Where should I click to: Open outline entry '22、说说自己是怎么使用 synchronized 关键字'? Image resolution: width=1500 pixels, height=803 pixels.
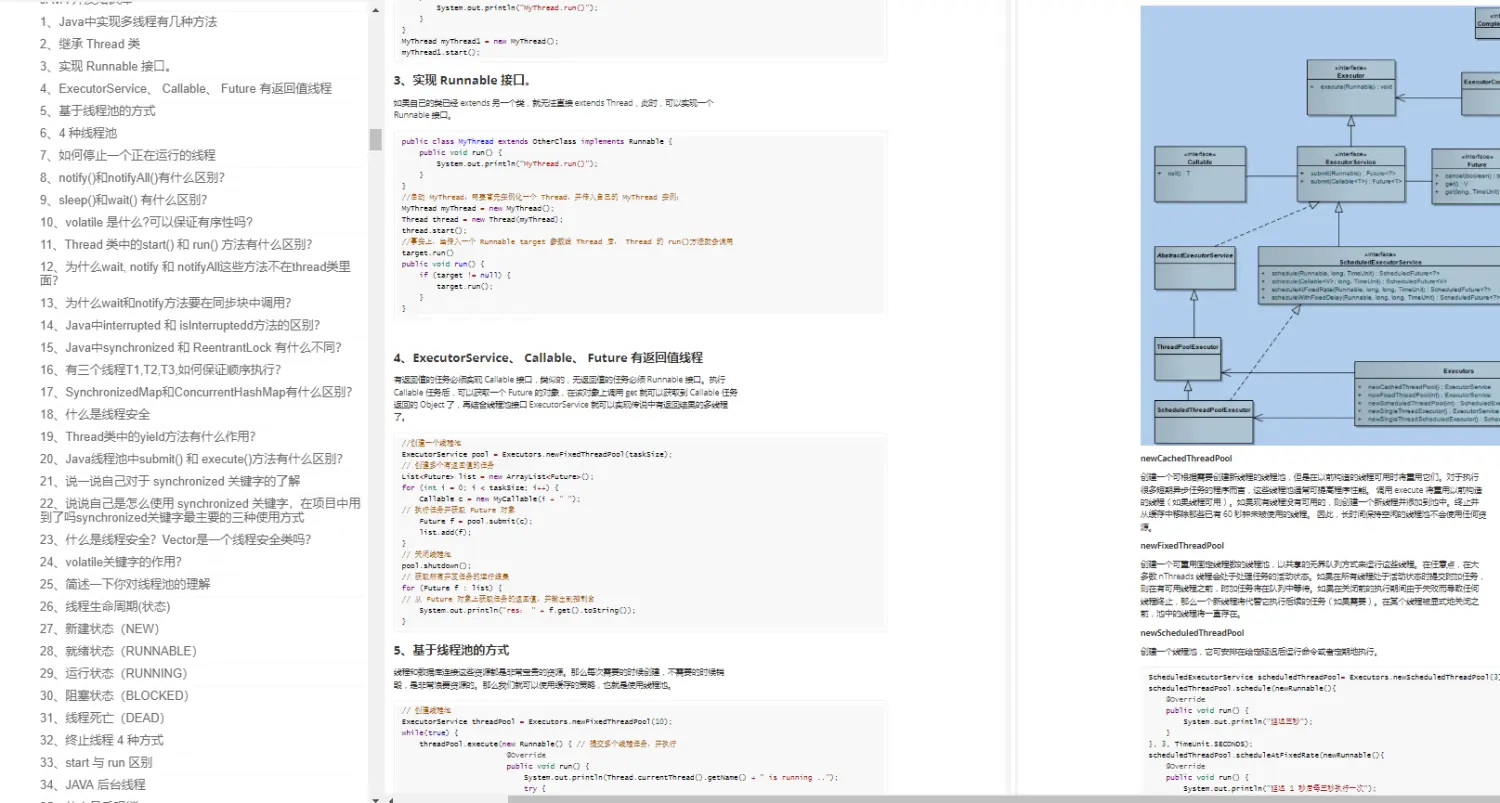tap(200, 510)
